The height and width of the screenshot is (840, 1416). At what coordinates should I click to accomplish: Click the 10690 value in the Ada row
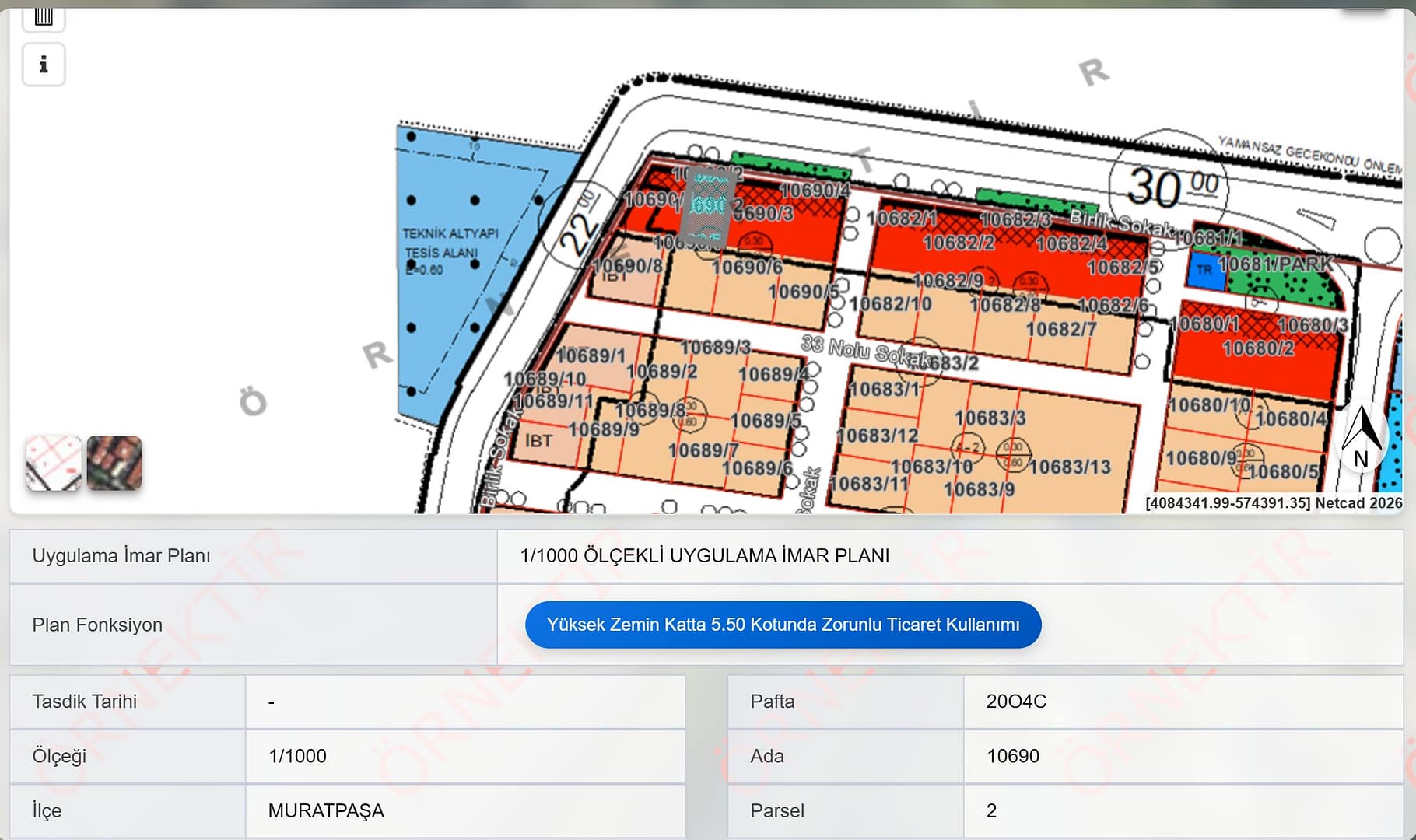tap(1013, 756)
